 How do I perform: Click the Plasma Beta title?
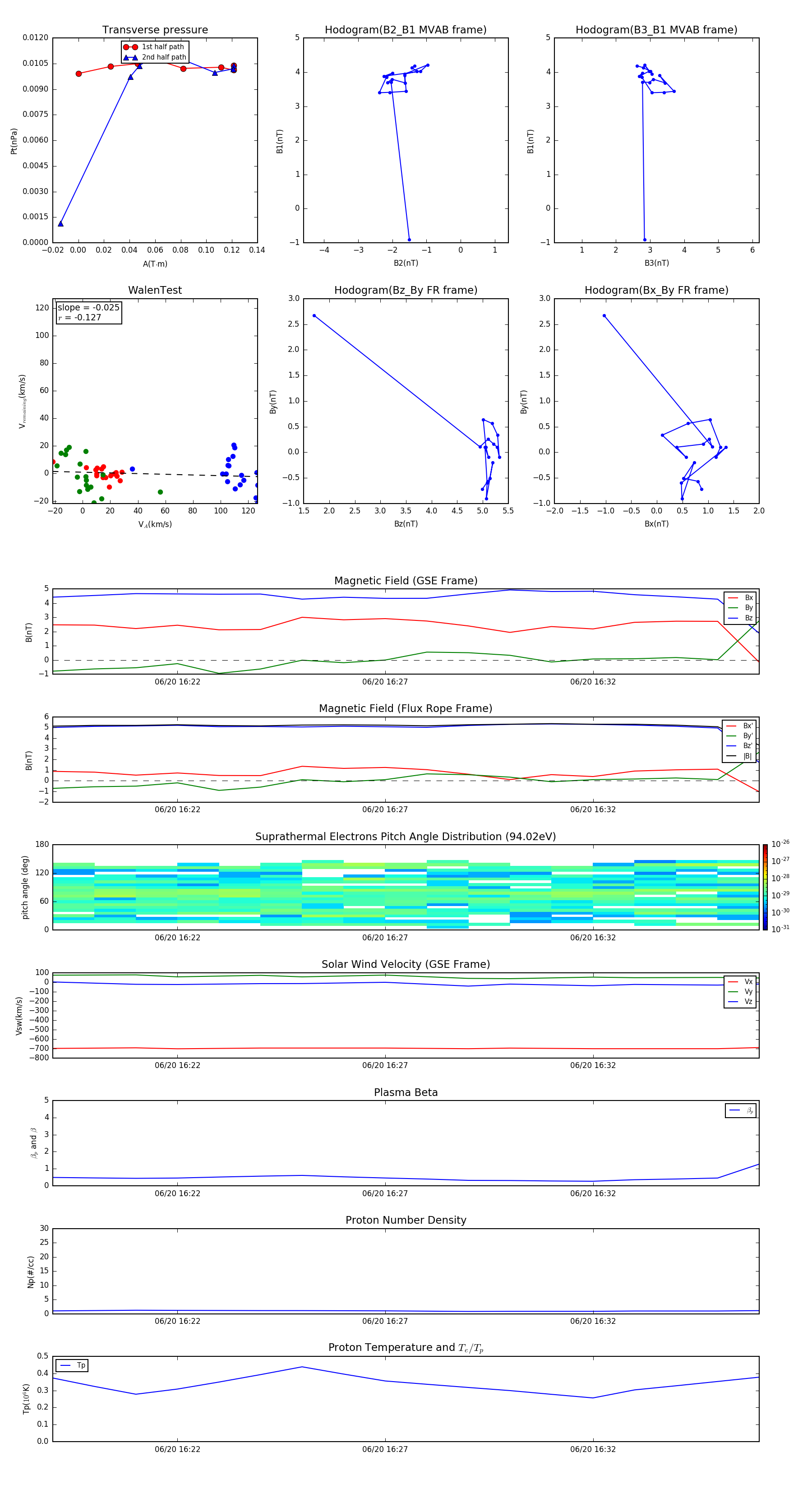click(406, 1092)
